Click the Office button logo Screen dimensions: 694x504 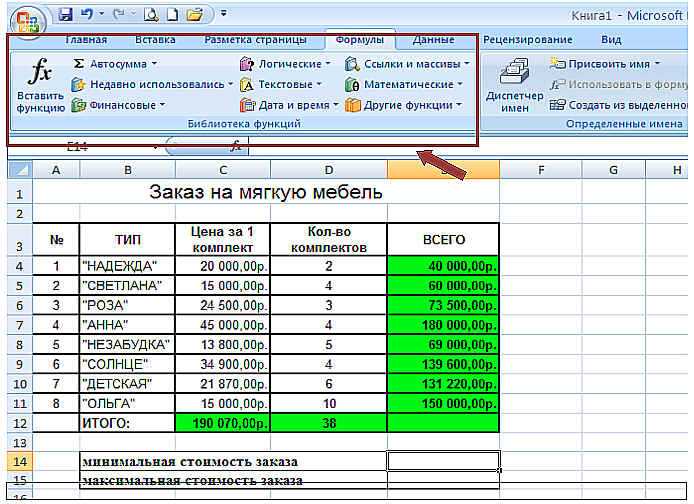pyautogui.click(x=27, y=21)
